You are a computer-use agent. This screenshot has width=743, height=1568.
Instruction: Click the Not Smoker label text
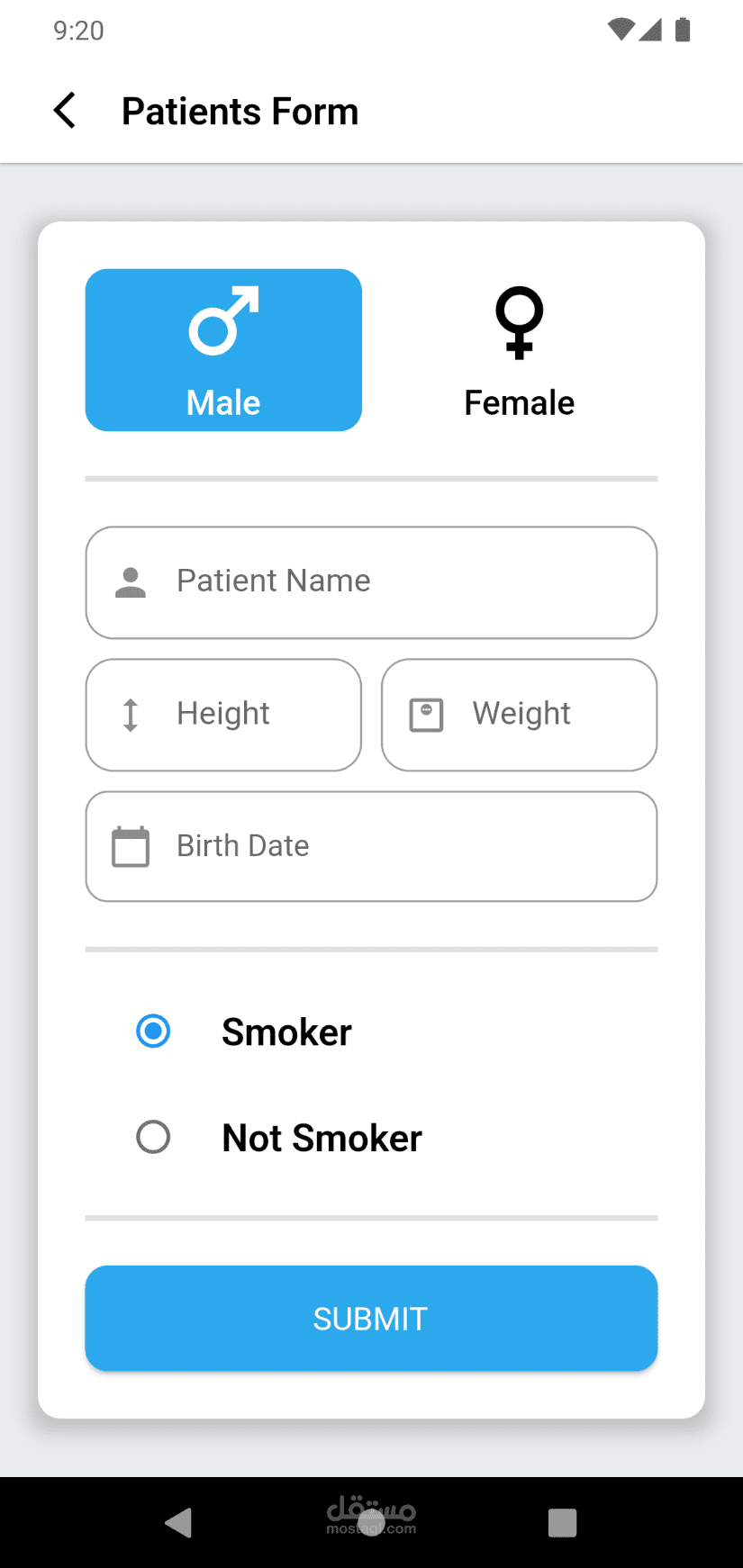pyautogui.click(x=322, y=1138)
